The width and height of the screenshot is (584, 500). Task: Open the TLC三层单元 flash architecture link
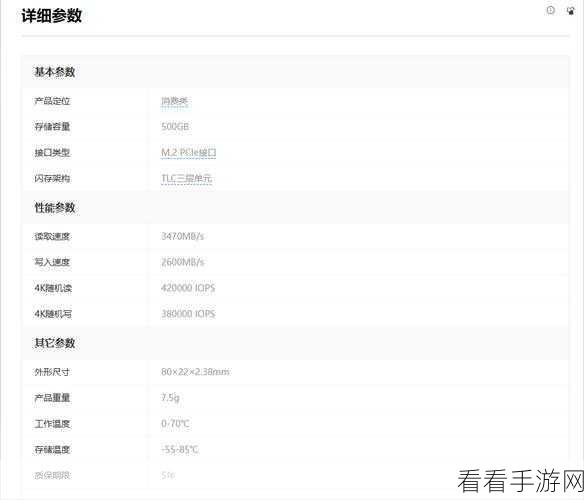[187, 178]
